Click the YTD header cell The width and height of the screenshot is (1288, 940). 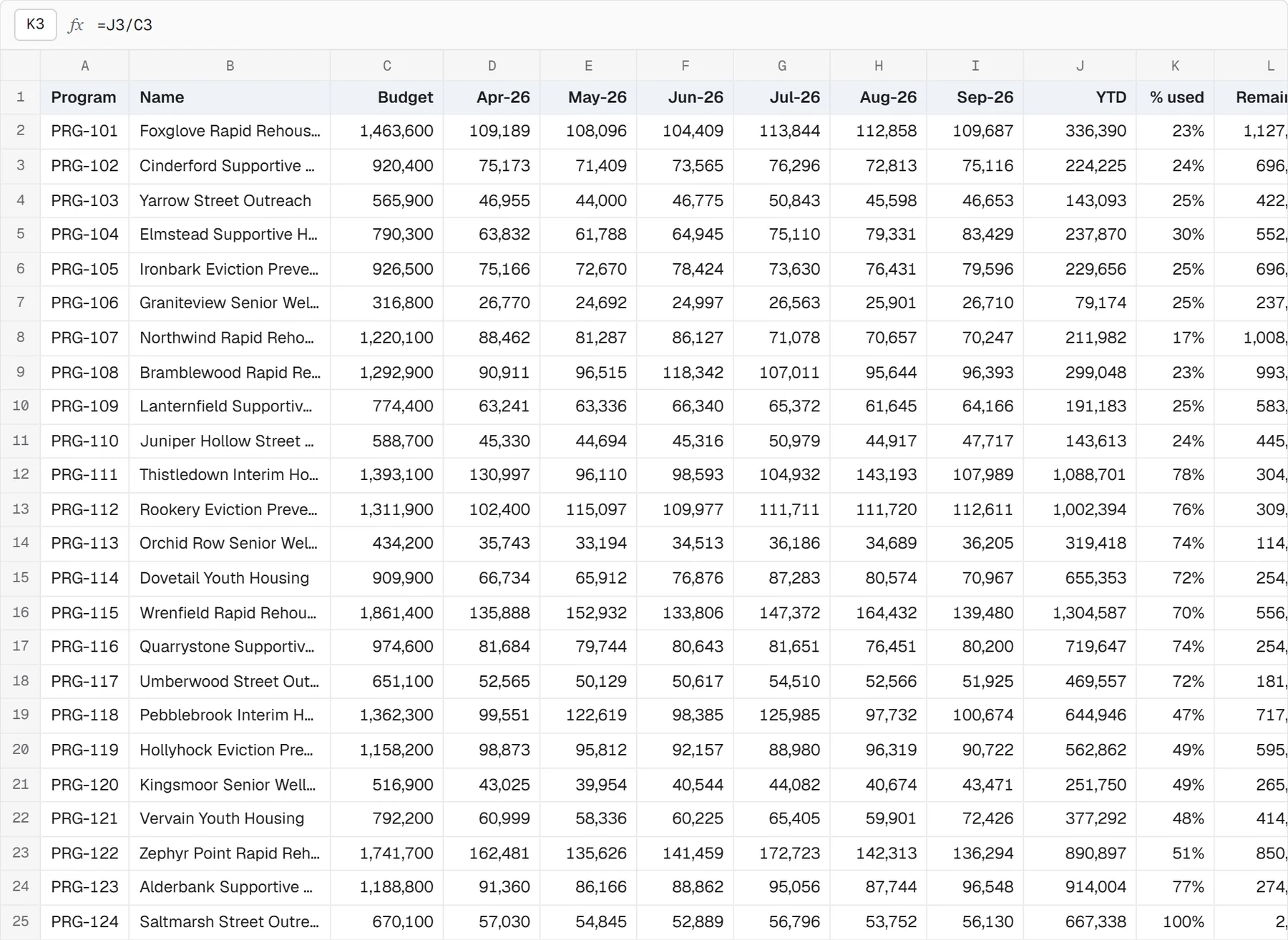pyautogui.click(x=1080, y=97)
